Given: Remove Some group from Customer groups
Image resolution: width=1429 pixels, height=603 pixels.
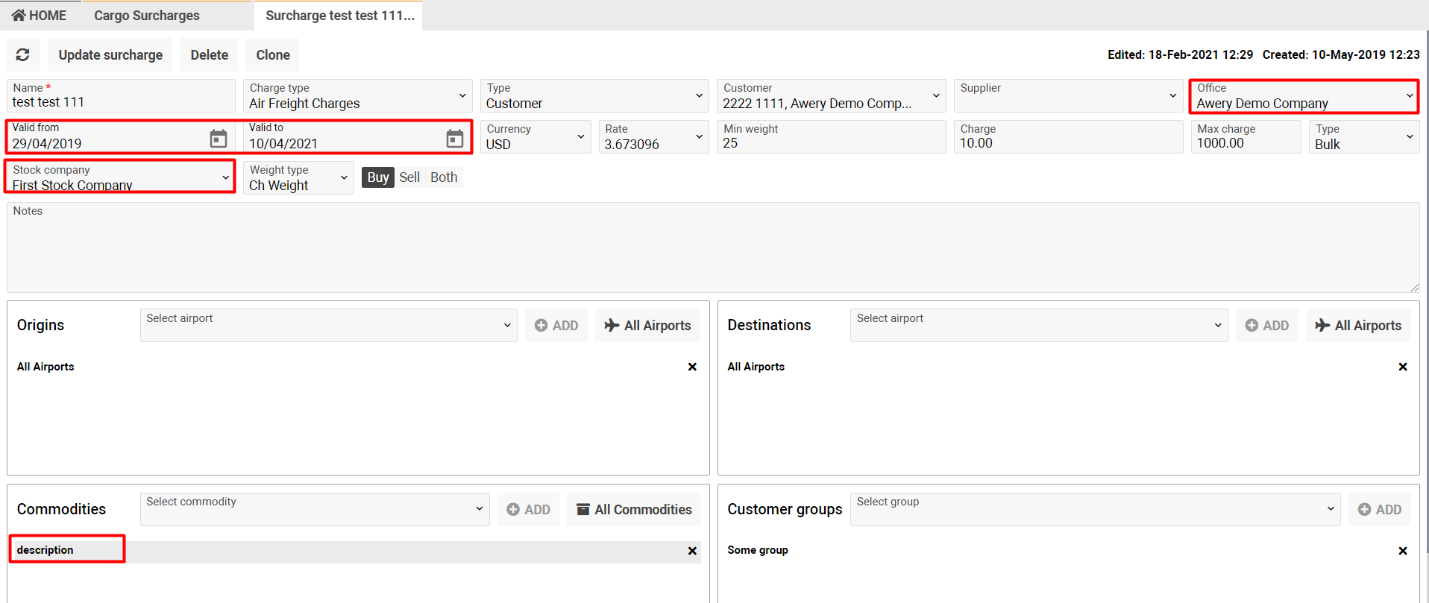Looking at the screenshot, I should point(1402,551).
